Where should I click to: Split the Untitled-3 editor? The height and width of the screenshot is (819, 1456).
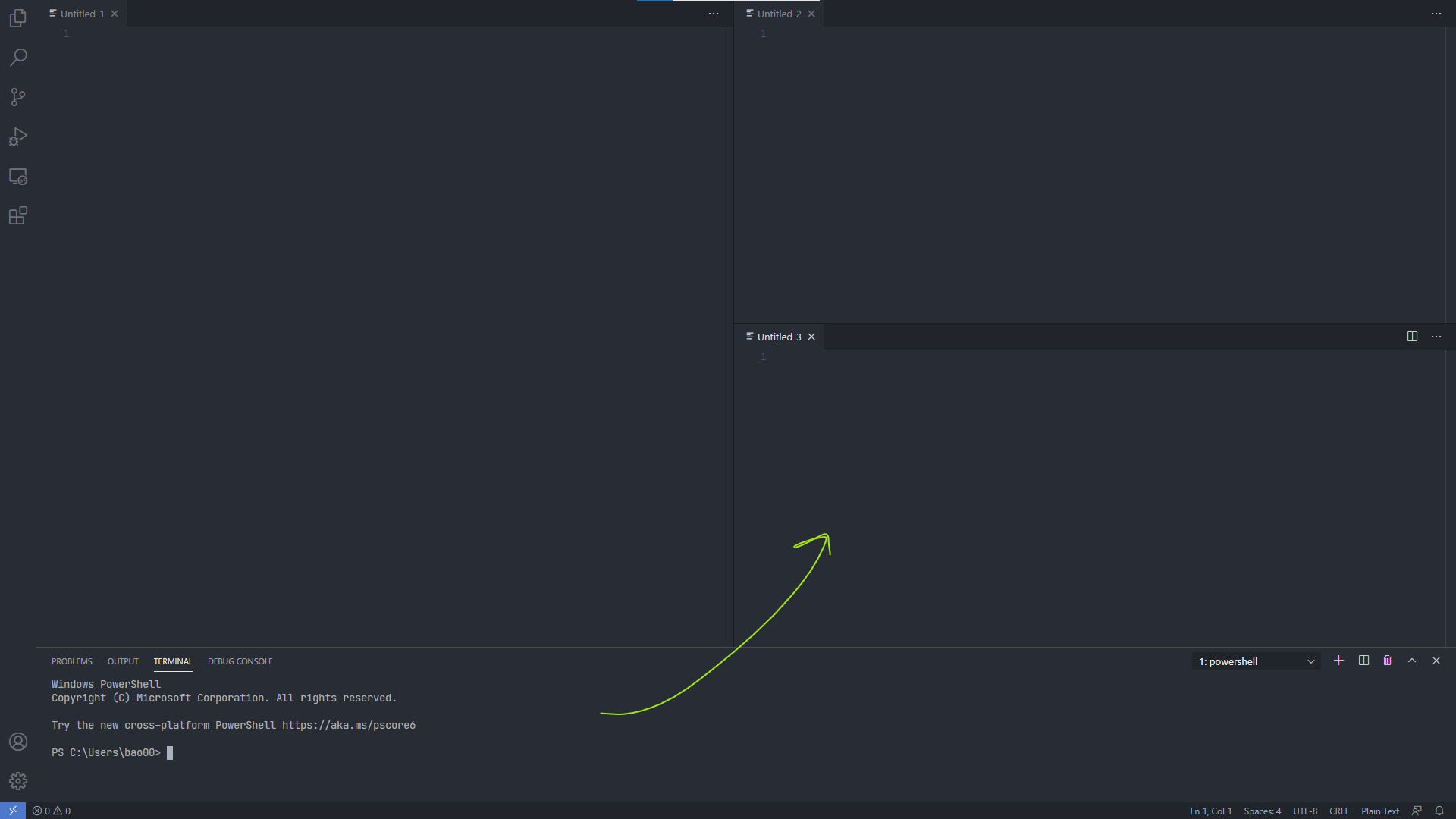click(x=1412, y=337)
